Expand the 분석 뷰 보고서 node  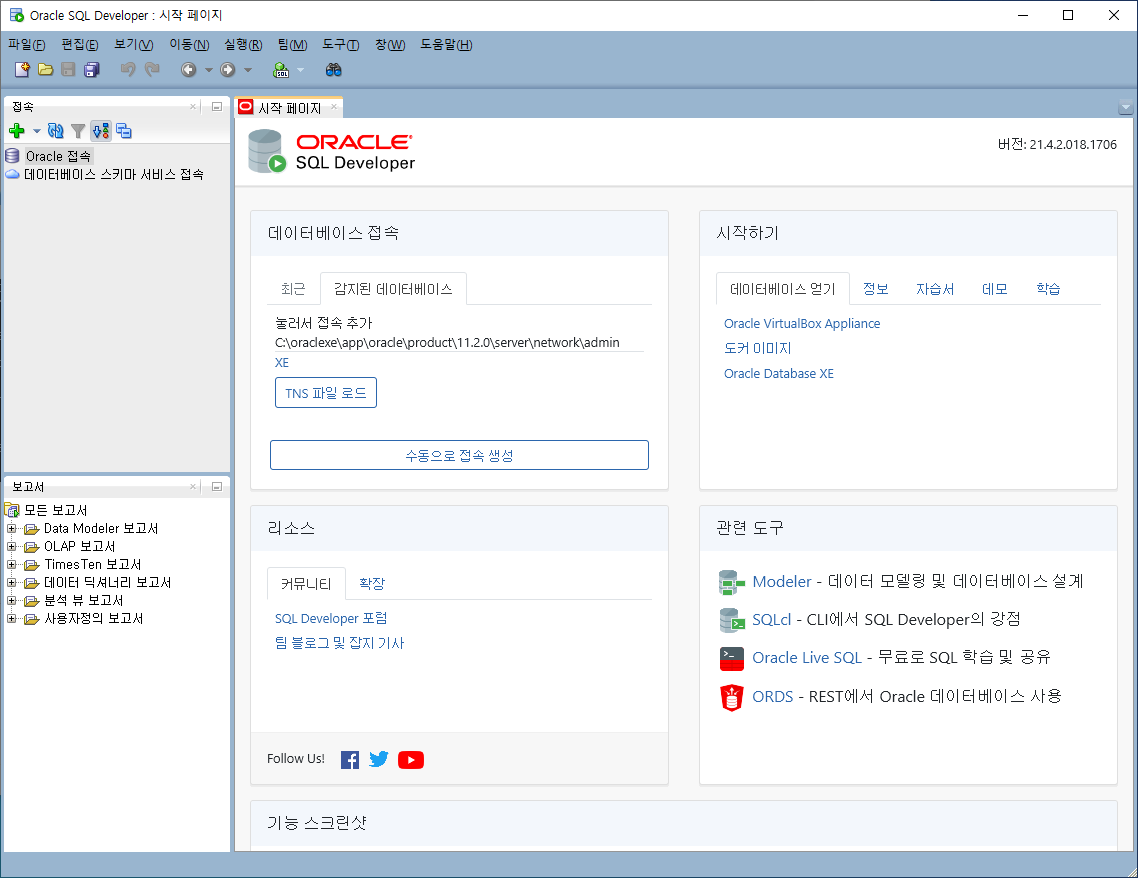click(12, 601)
